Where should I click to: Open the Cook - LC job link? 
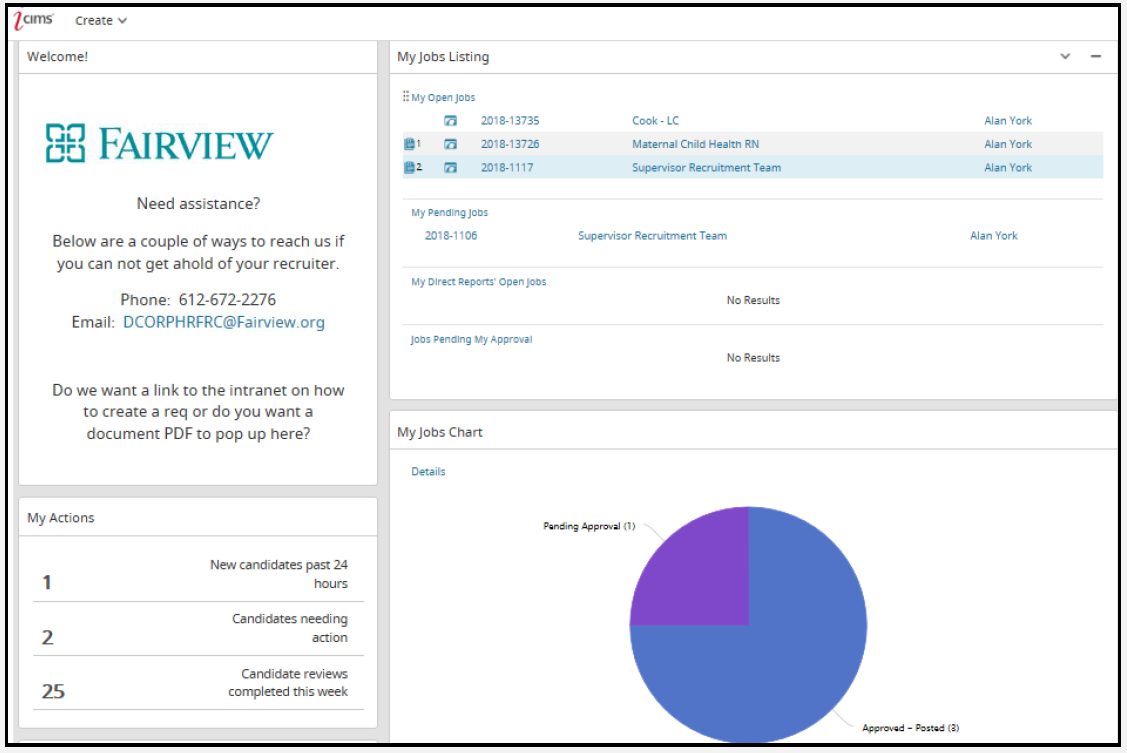tap(655, 121)
